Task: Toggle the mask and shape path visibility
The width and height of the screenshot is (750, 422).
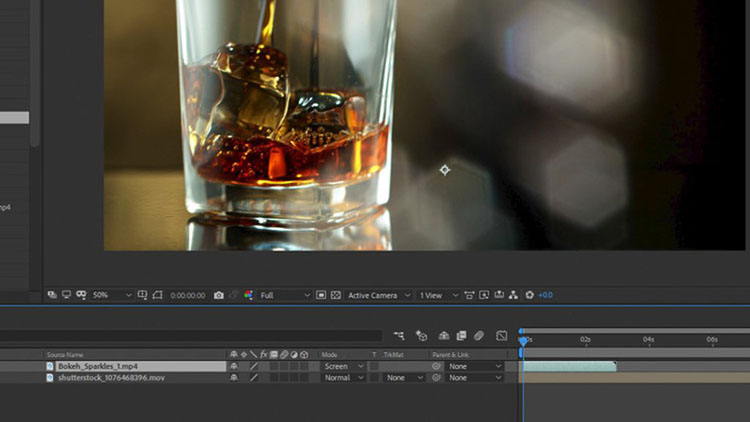Action: [82, 296]
